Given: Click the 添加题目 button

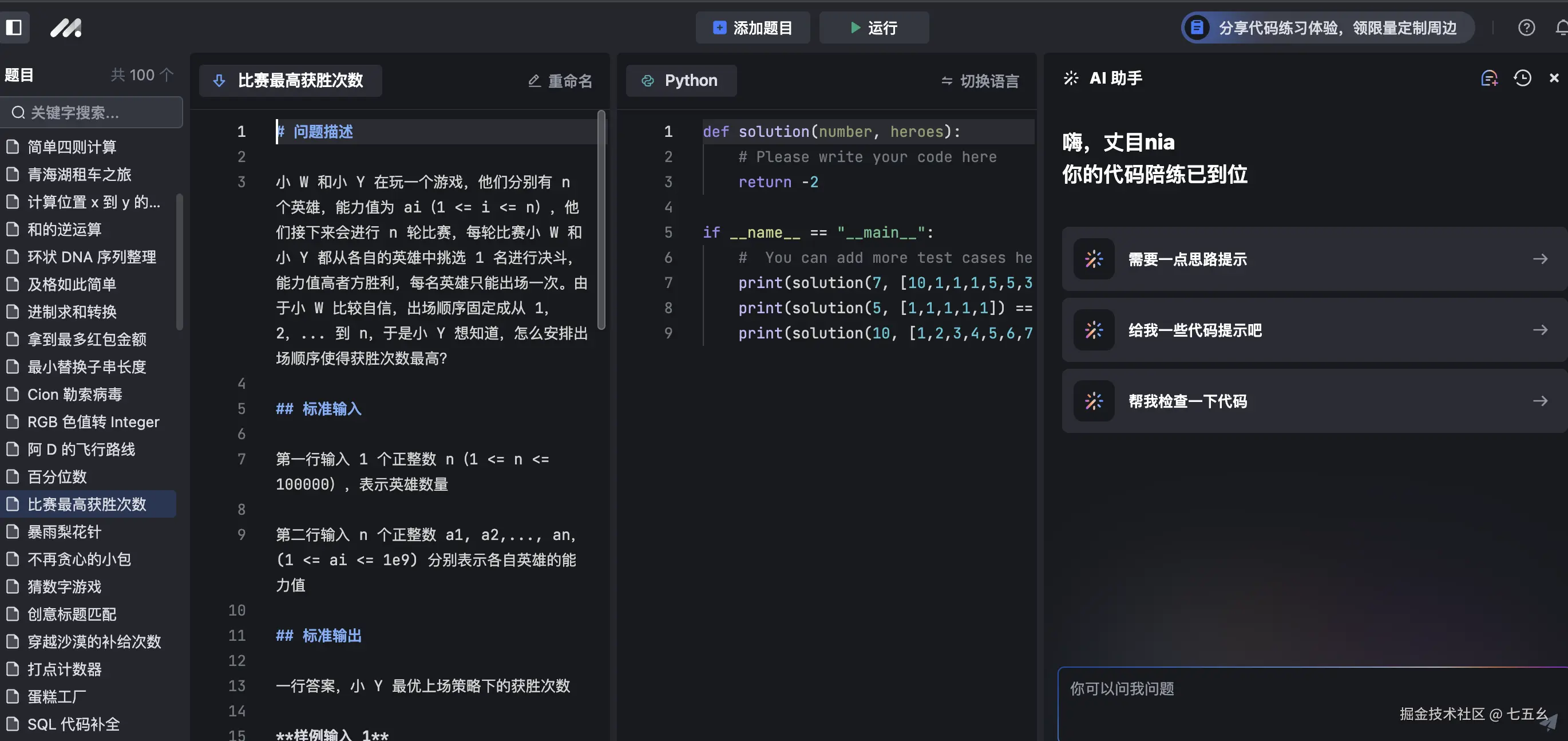Looking at the screenshot, I should click(753, 27).
